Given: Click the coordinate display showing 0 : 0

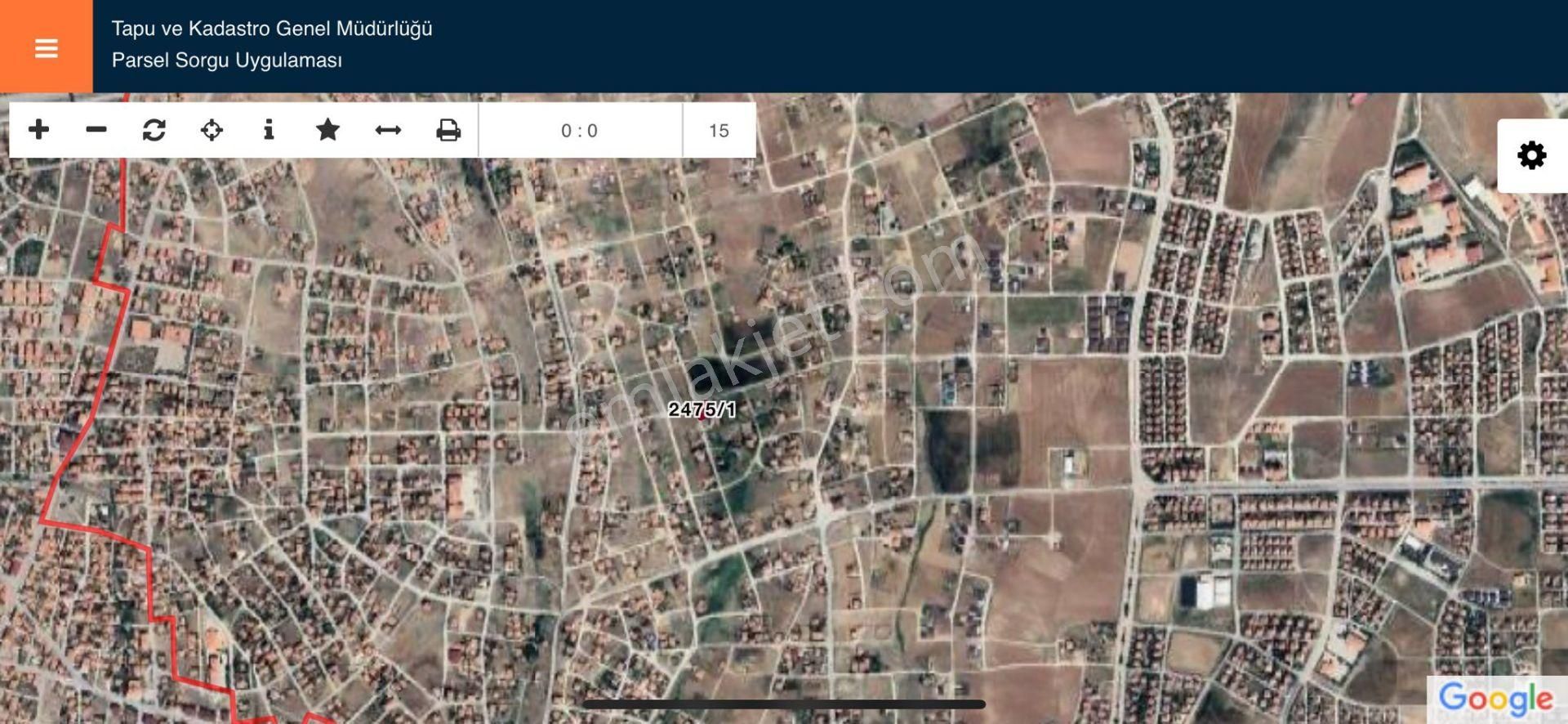Looking at the screenshot, I should [580, 131].
